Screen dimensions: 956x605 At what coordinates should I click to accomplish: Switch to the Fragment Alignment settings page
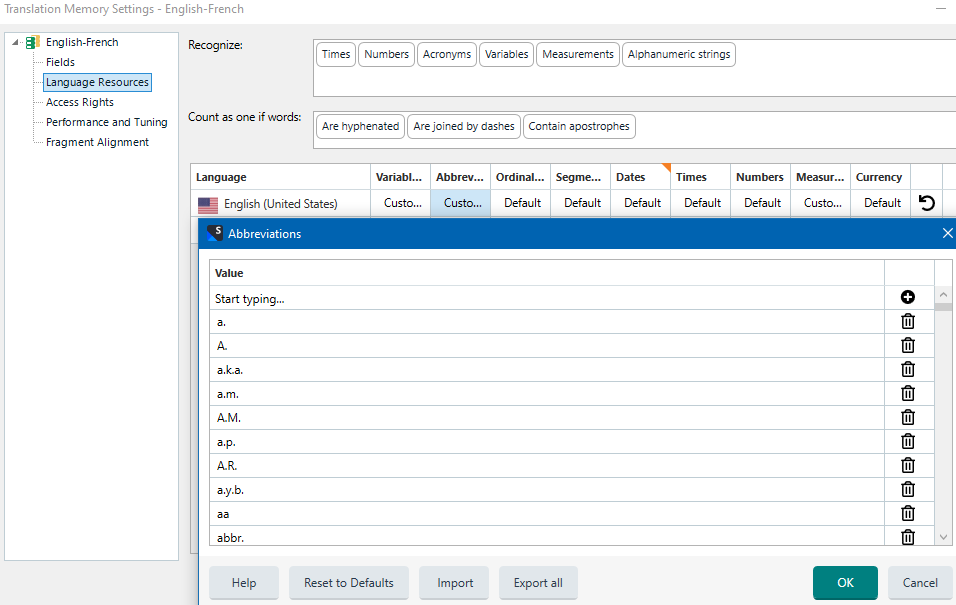(98, 141)
